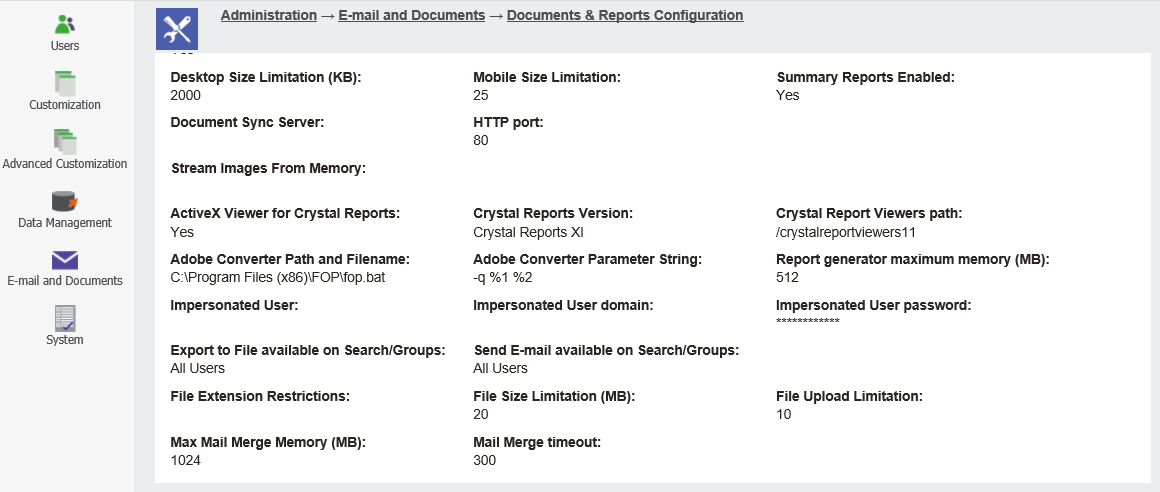The height and width of the screenshot is (492, 1160).
Task: Click the Administration tools wrench icon
Action: coord(177,29)
